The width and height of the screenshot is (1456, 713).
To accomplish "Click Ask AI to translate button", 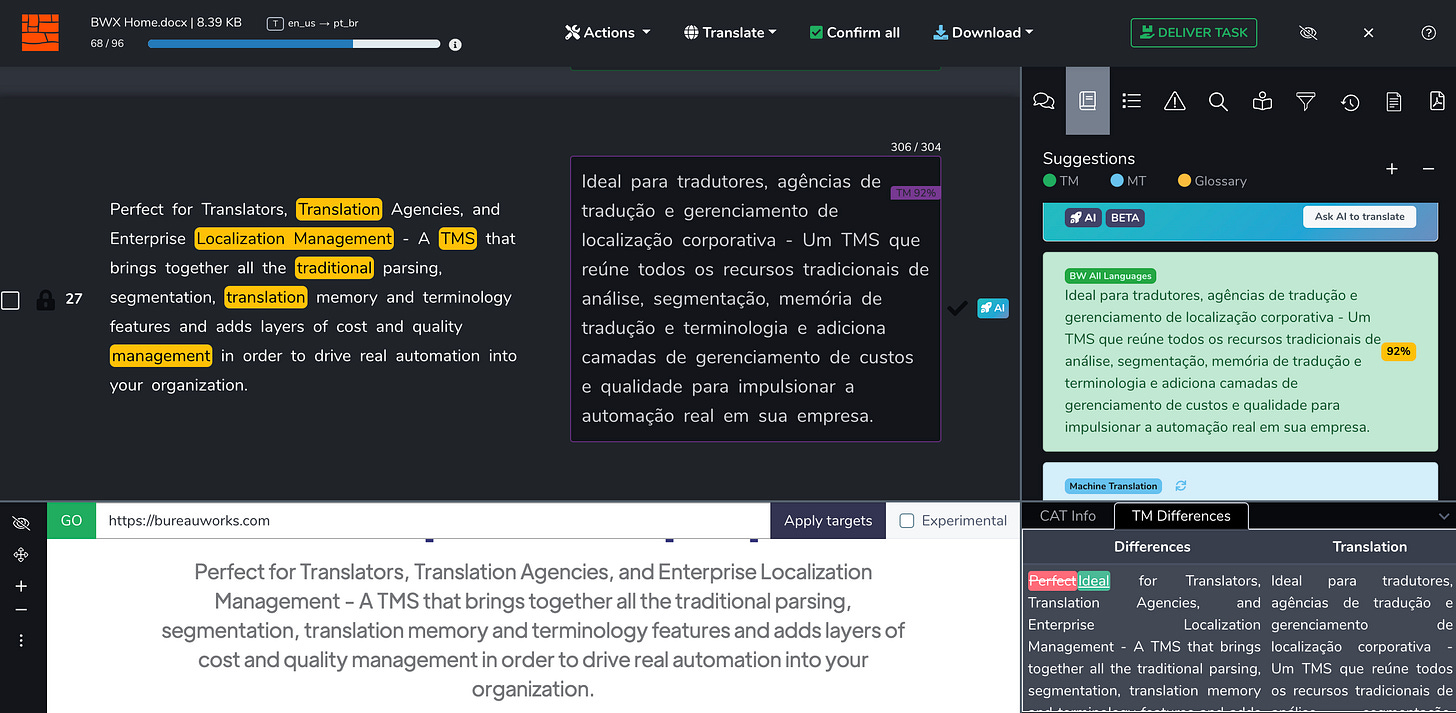I will pyautogui.click(x=1359, y=216).
